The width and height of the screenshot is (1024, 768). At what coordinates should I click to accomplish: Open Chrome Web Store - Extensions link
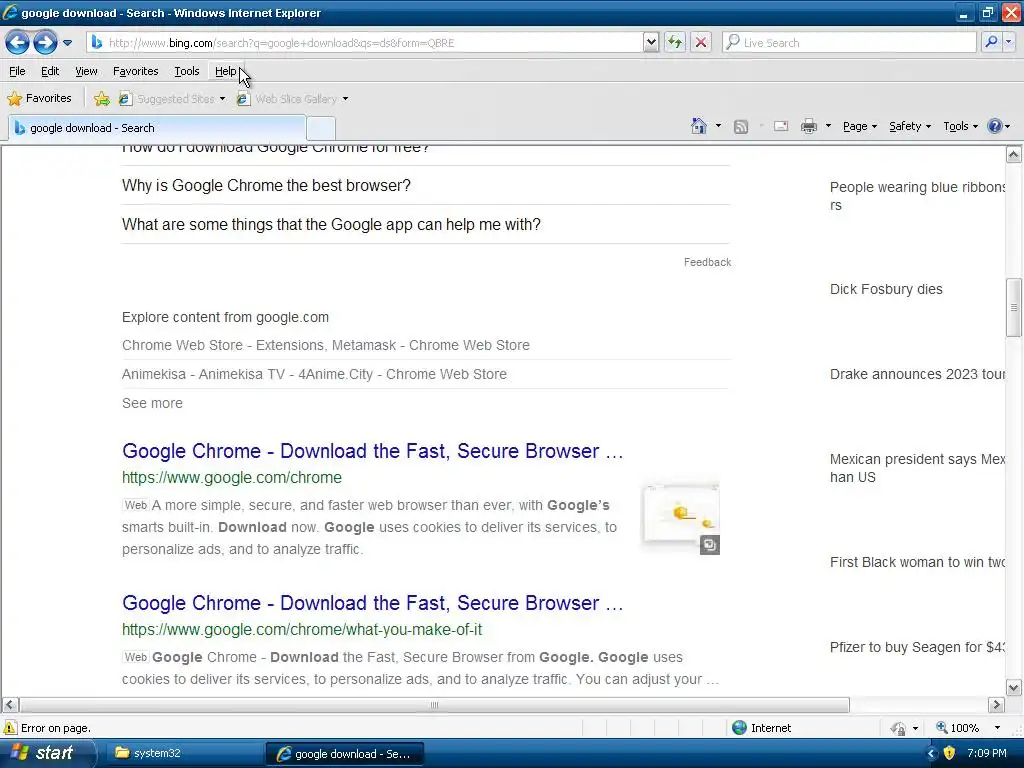tap(326, 345)
